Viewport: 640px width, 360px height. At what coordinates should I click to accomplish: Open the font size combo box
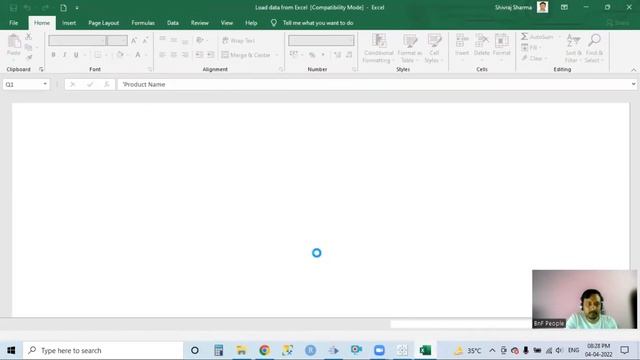(117, 40)
